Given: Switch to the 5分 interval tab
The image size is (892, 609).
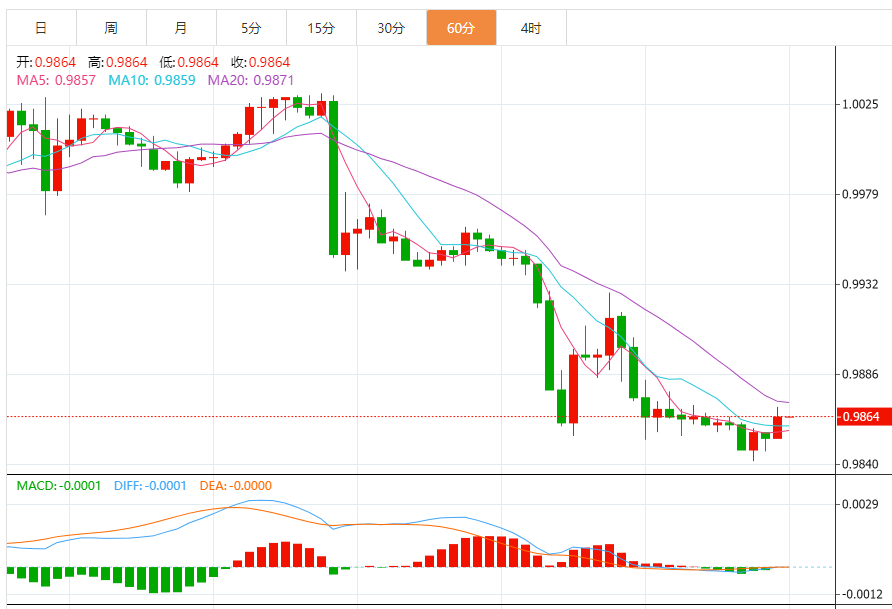Looking at the screenshot, I should [251, 28].
